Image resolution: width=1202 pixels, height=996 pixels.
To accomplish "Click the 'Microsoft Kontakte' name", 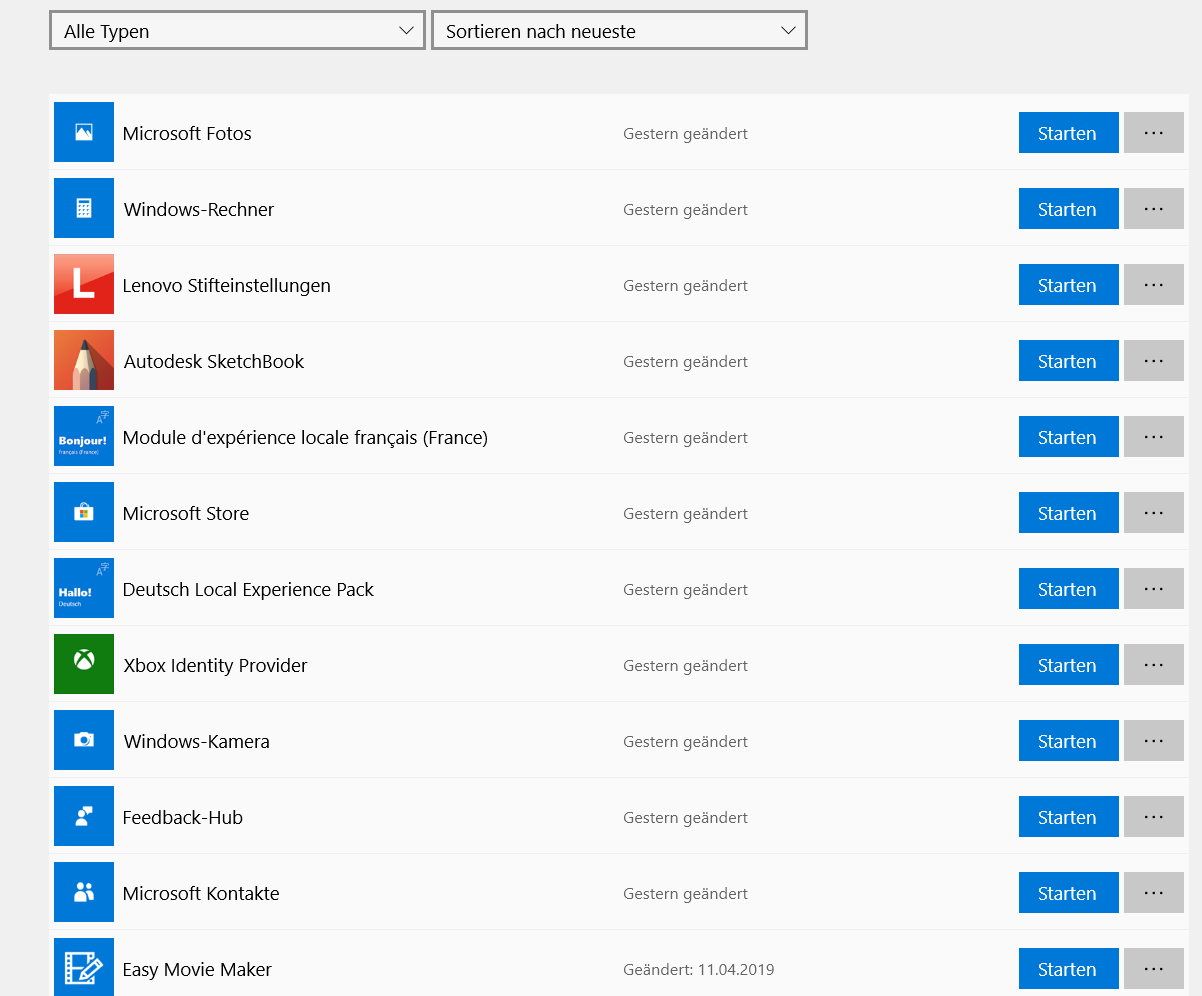I will click(201, 893).
